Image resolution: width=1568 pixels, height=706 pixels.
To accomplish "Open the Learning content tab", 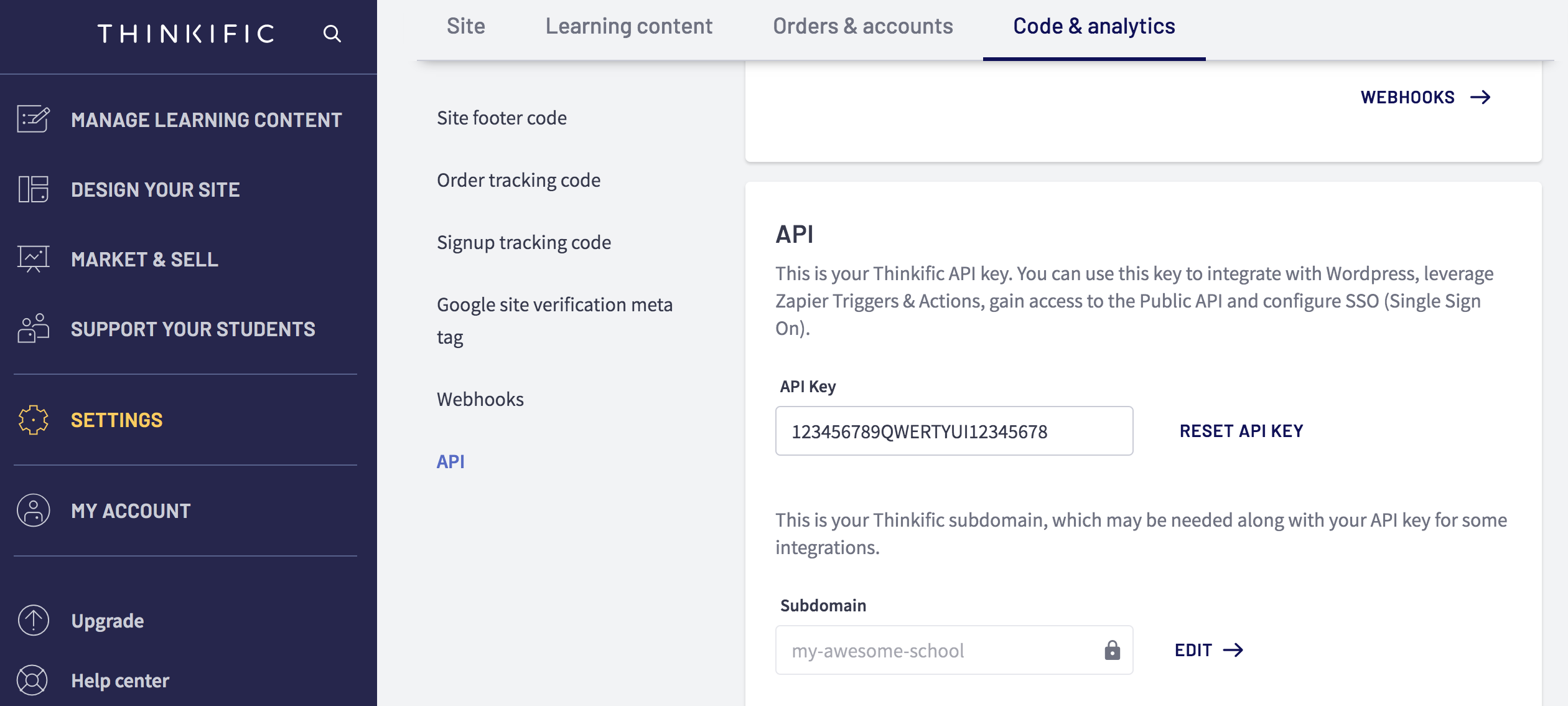I will click(629, 26).
